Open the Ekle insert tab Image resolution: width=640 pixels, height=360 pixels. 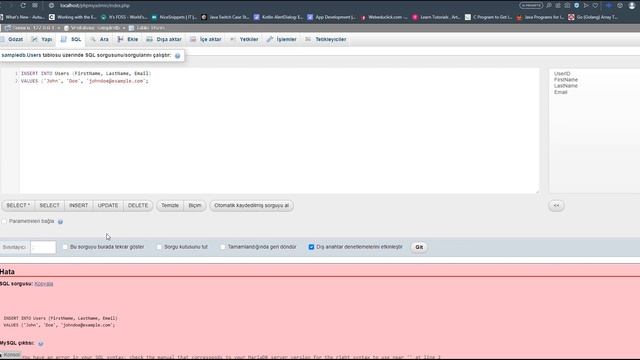pyautogui.click(x=128, y=39)
